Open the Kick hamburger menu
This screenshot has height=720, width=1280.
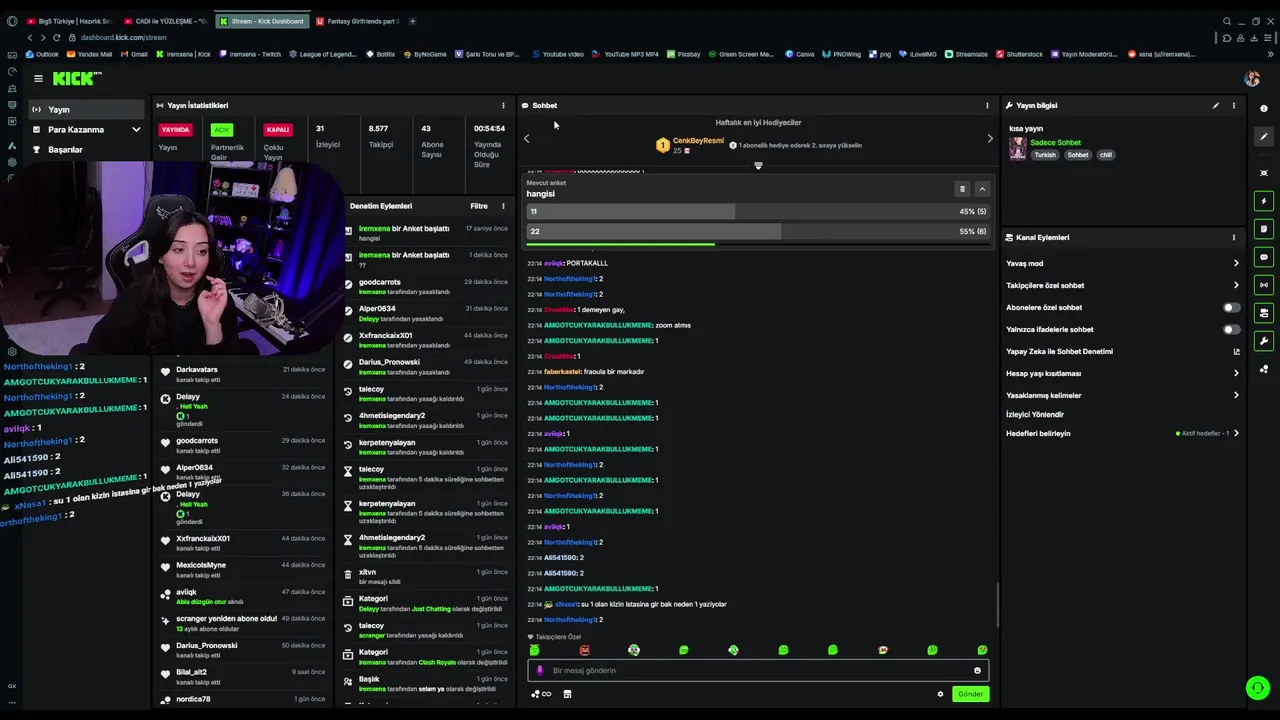(x=38, y=78)
